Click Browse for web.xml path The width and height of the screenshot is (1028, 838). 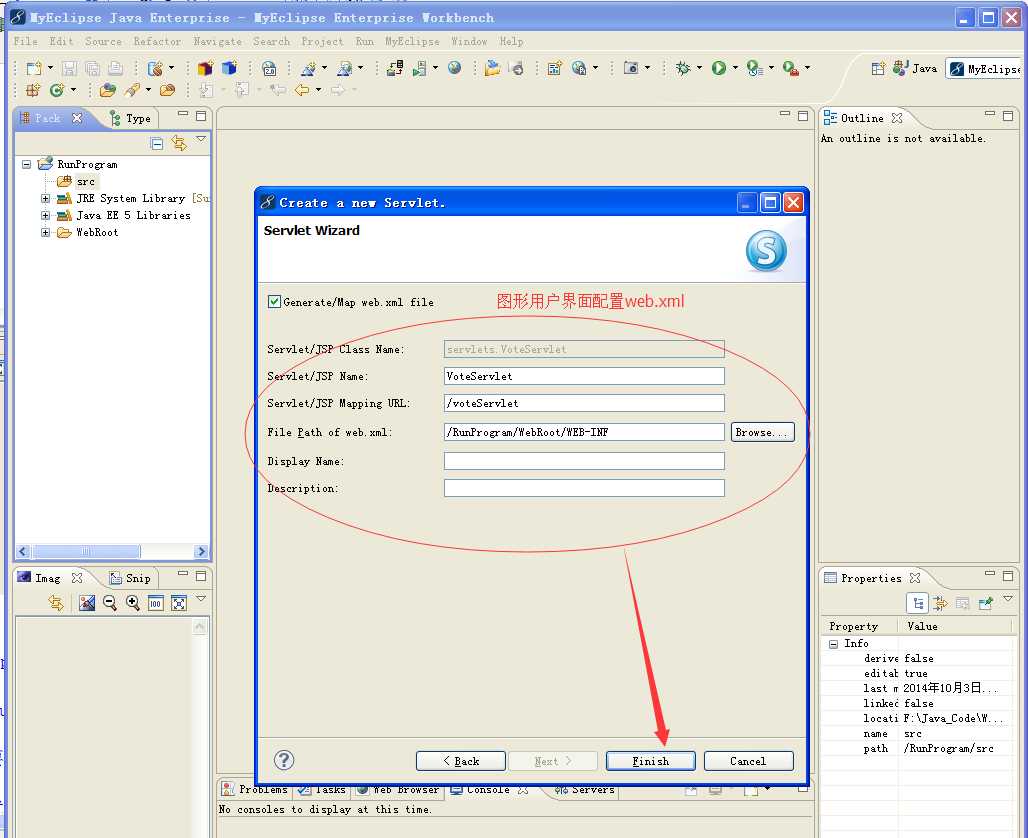pyautogui.click(x=762, y=432)
